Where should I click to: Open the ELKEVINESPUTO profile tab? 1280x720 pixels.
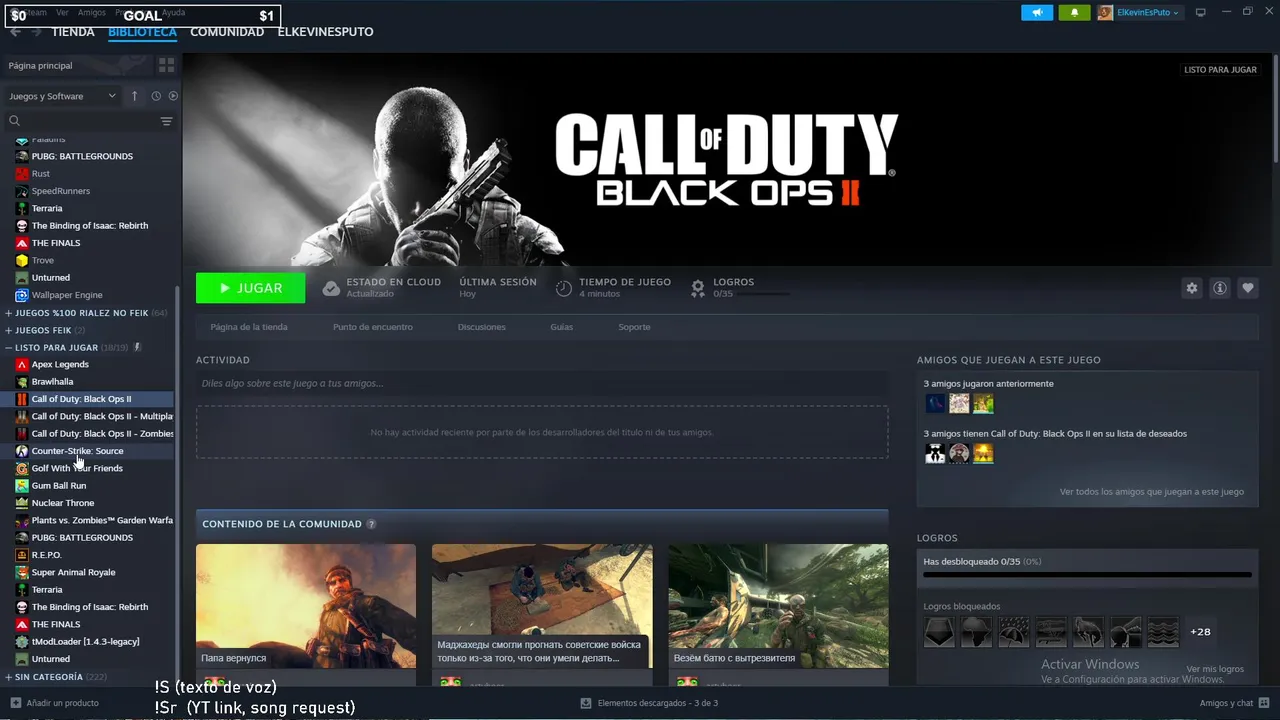(325, 32)
